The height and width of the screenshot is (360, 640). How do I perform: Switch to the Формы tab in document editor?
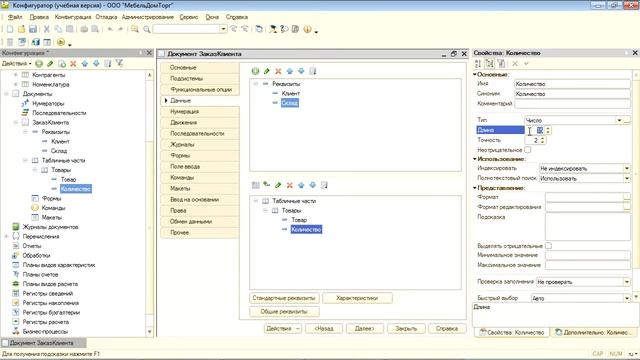pyautogui.click(x=200, y=156)
